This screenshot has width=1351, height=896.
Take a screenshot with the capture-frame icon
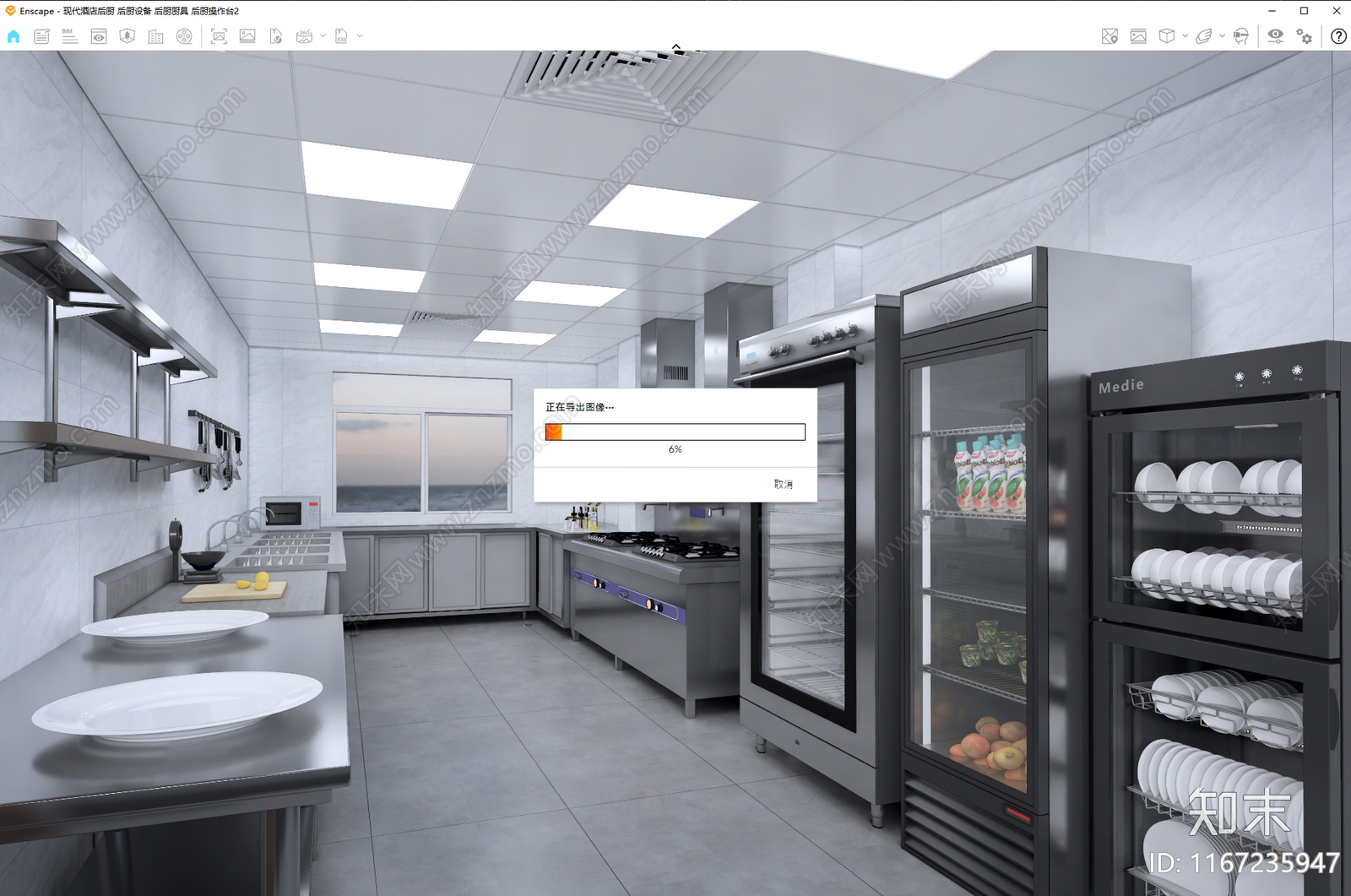coord(219,36)
